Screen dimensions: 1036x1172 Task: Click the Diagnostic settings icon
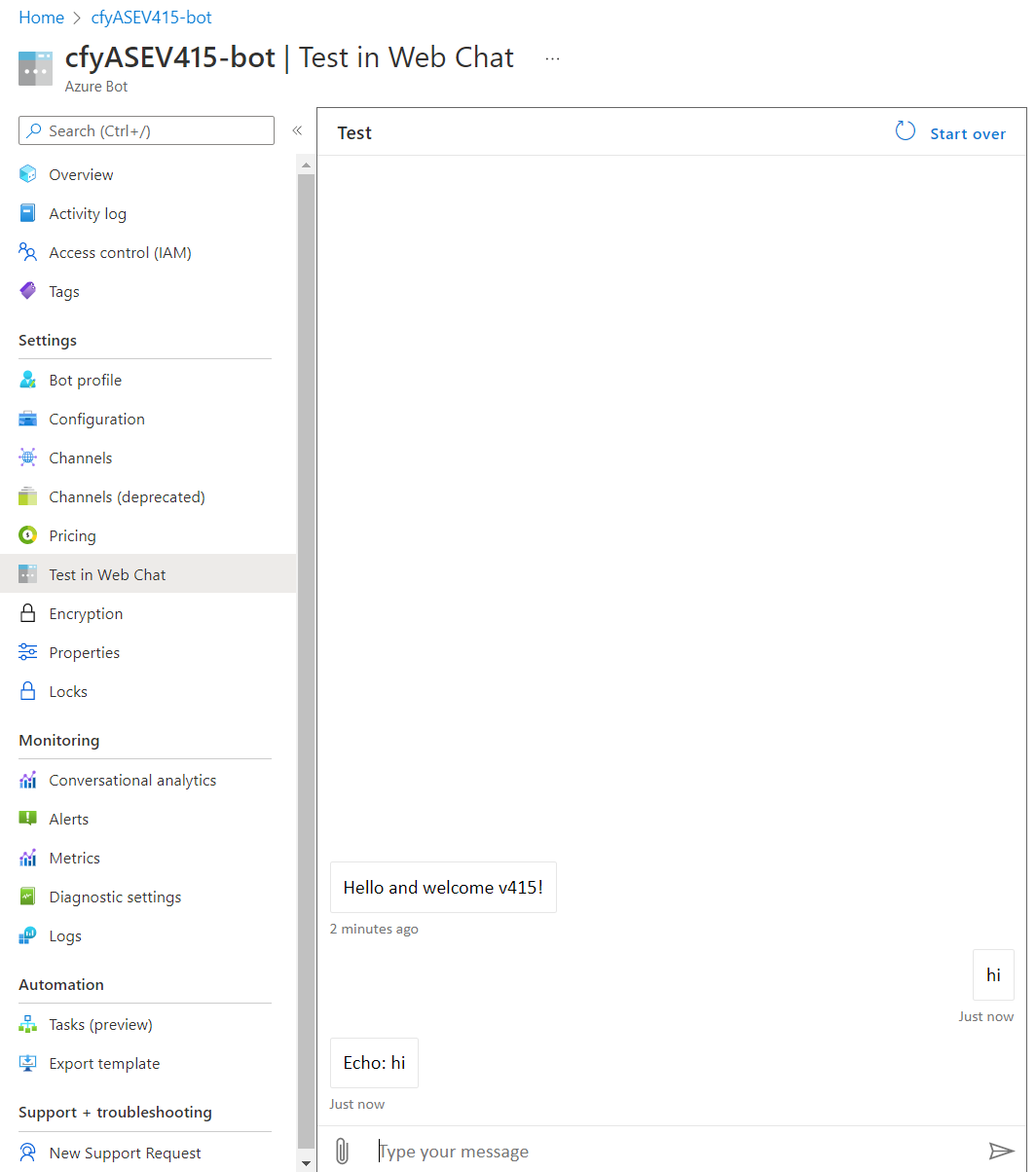[28, 897]
